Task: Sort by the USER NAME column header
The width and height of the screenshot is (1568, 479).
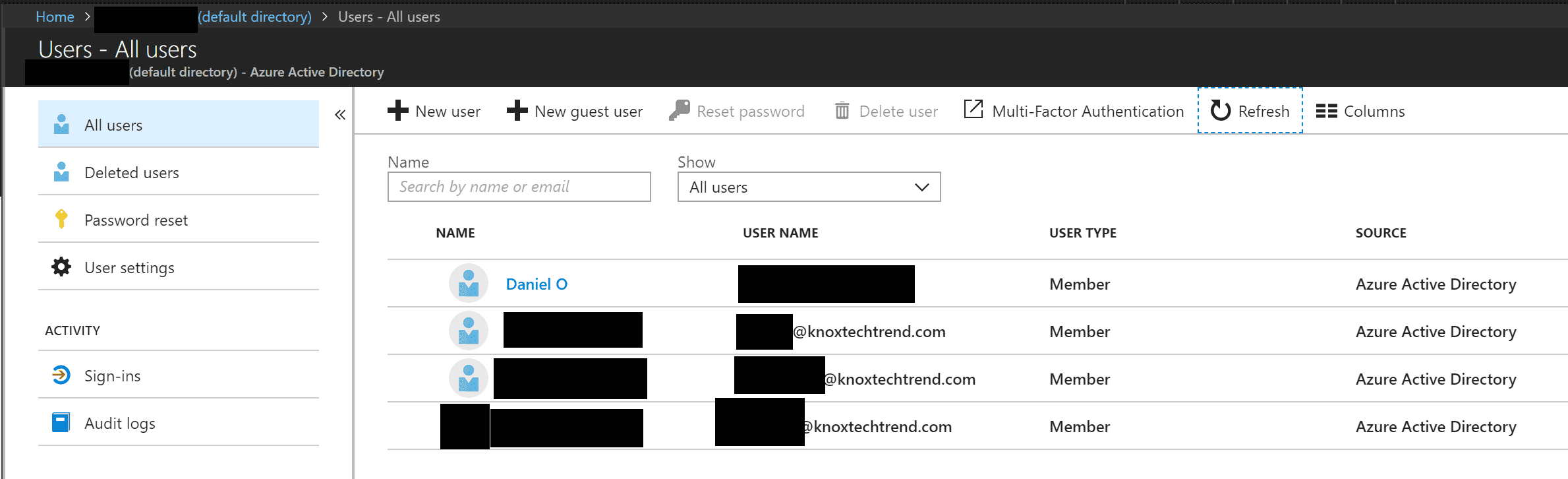Action: [x=780, y=233]
